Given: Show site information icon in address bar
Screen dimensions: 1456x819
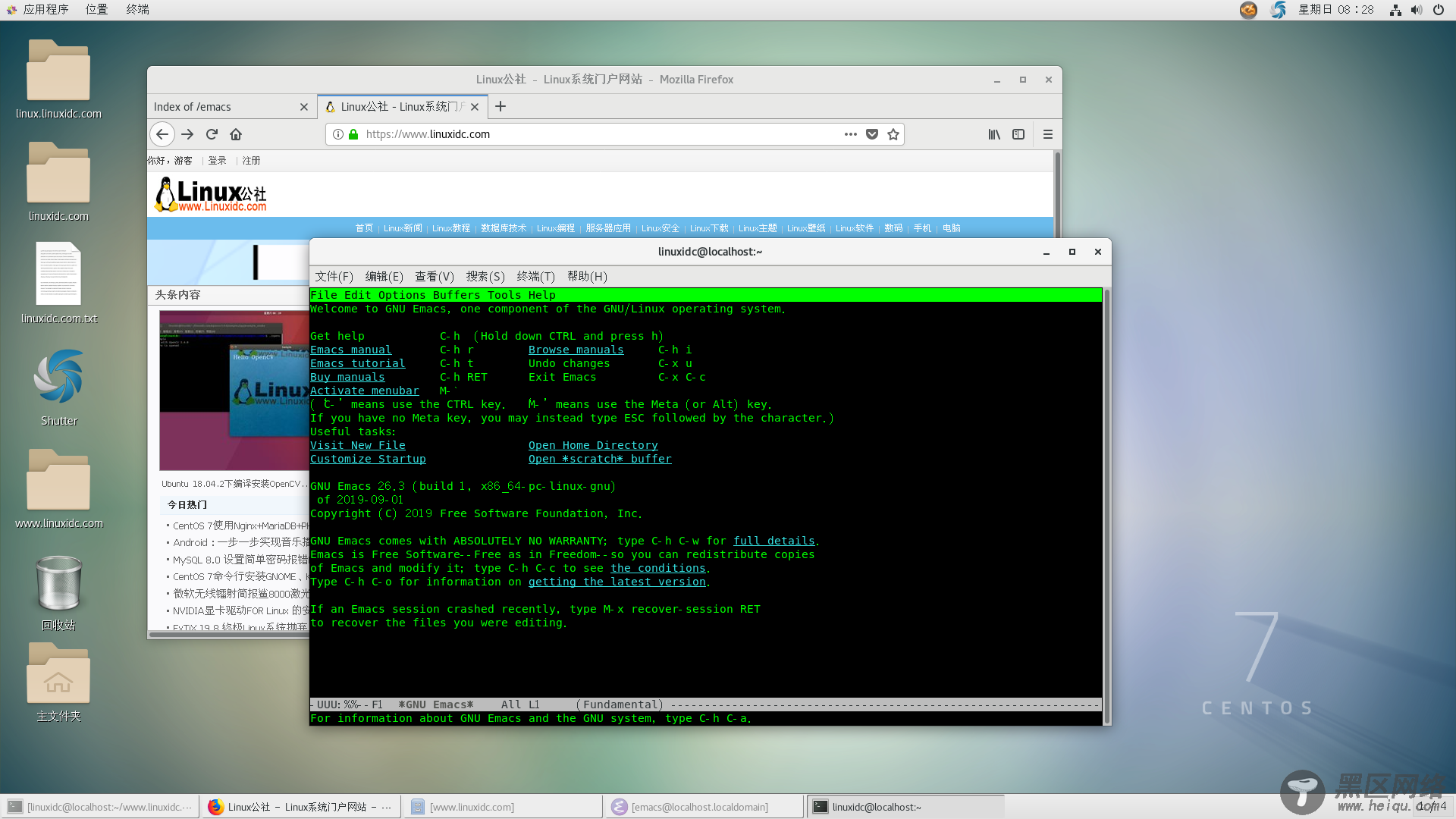Looking at the screenshot, I should (338, 134).
